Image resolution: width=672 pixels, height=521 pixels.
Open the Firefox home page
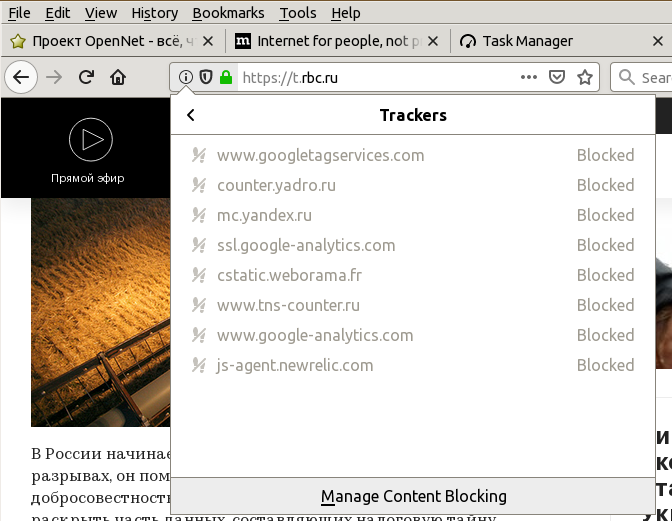pyautogui.click(x=118, y=77)
